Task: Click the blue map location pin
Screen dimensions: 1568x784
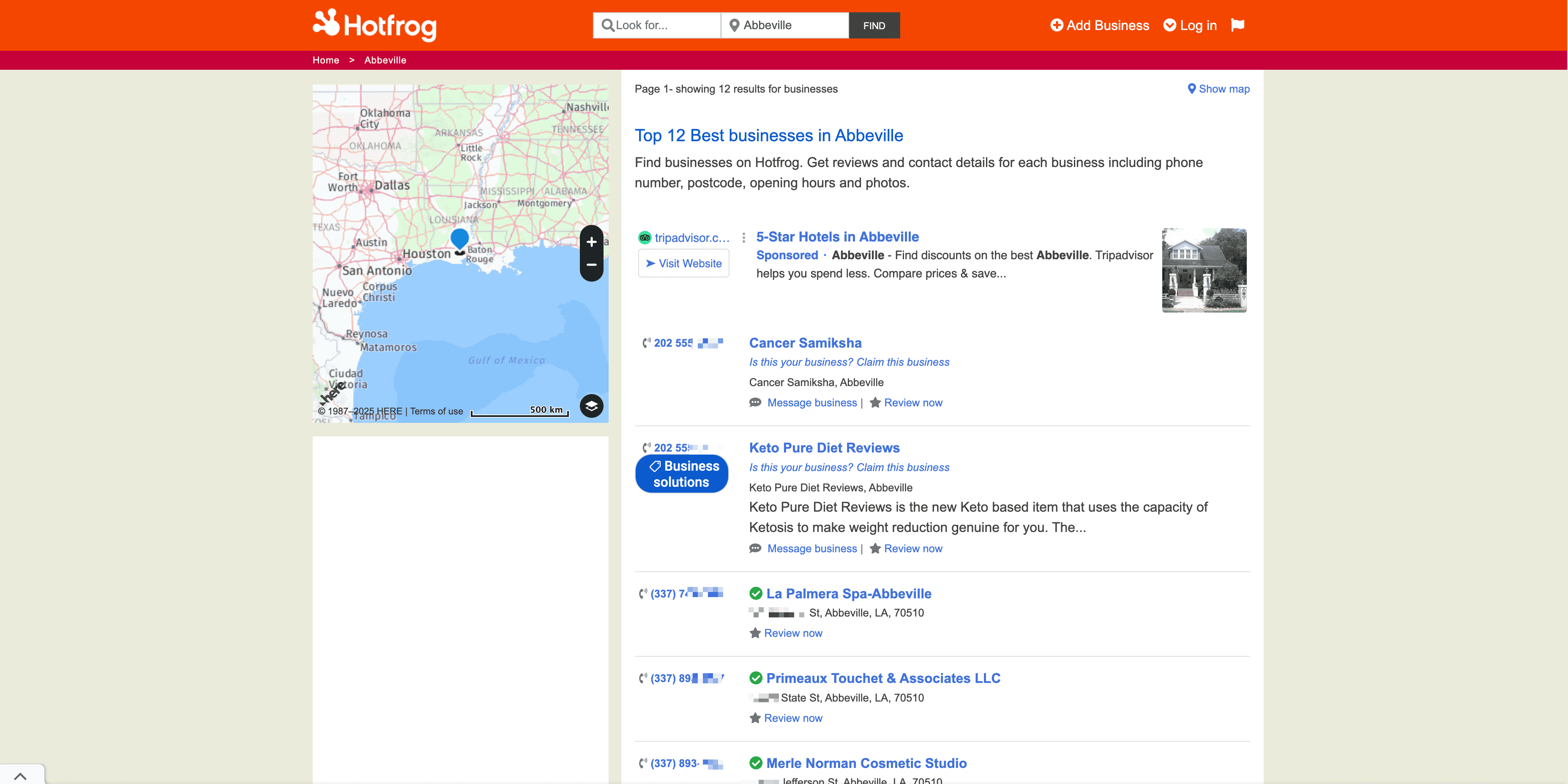Action: pyautogui.click(x=459, y=238)
